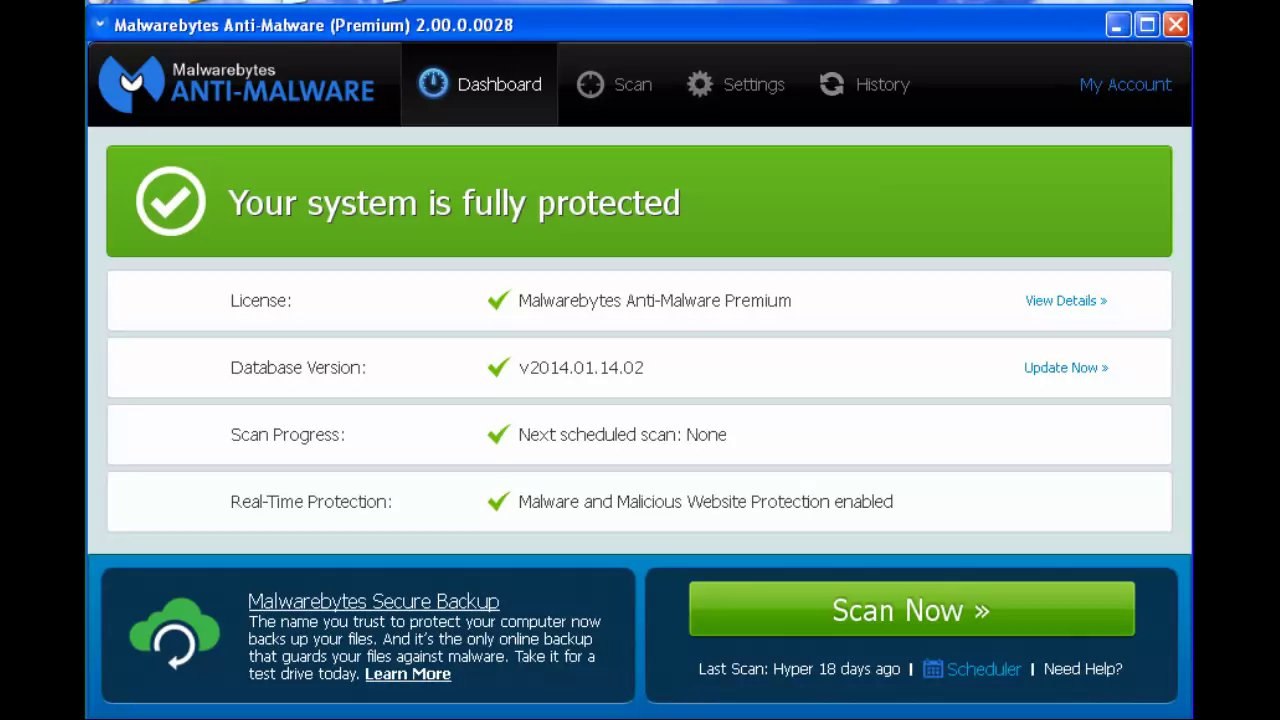Click 'Next scheduled scan: None' text
Screen dimensions: 1280x720
(x=622, y=434)
